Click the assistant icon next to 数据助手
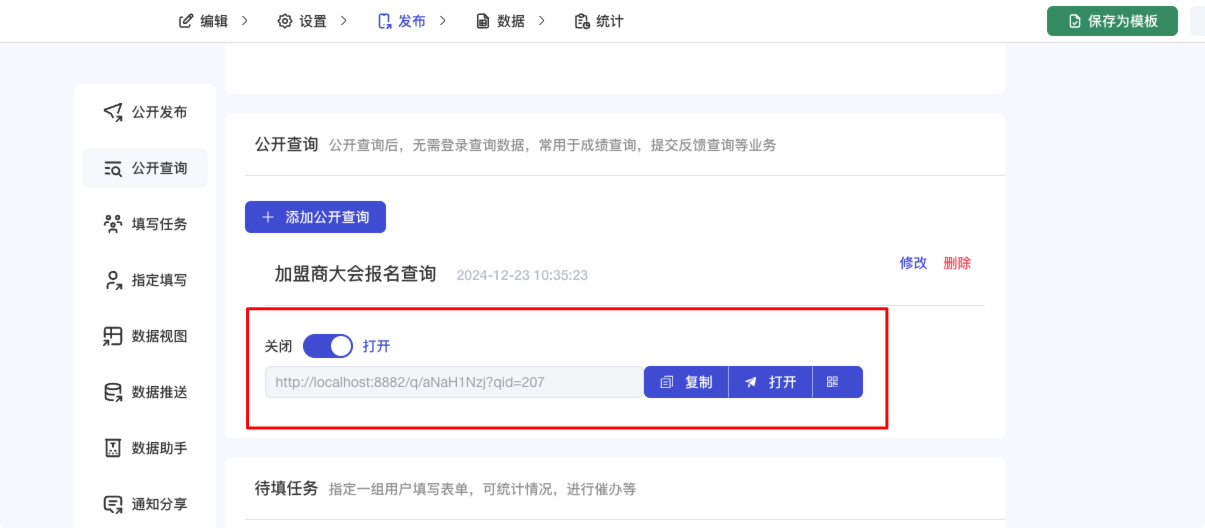Image resolution: width=1205 pixels, height=528 pixels. pos(113,448)
